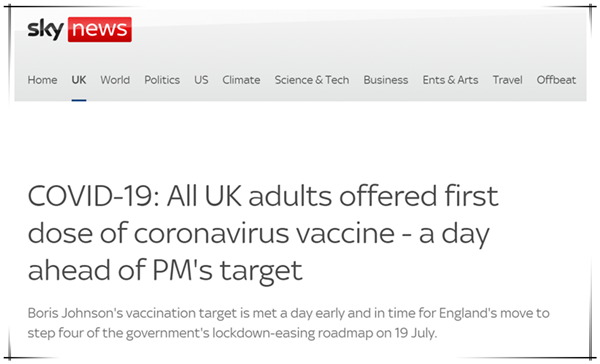Click the headline line 'ahead of PM's target'
The height and width of the screenshot is (364, 600).
click(165, 271)
